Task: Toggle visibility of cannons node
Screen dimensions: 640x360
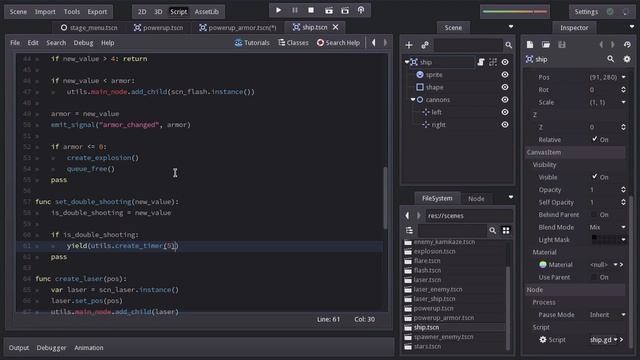Action: pyautogui.click(x=505, y=100)
